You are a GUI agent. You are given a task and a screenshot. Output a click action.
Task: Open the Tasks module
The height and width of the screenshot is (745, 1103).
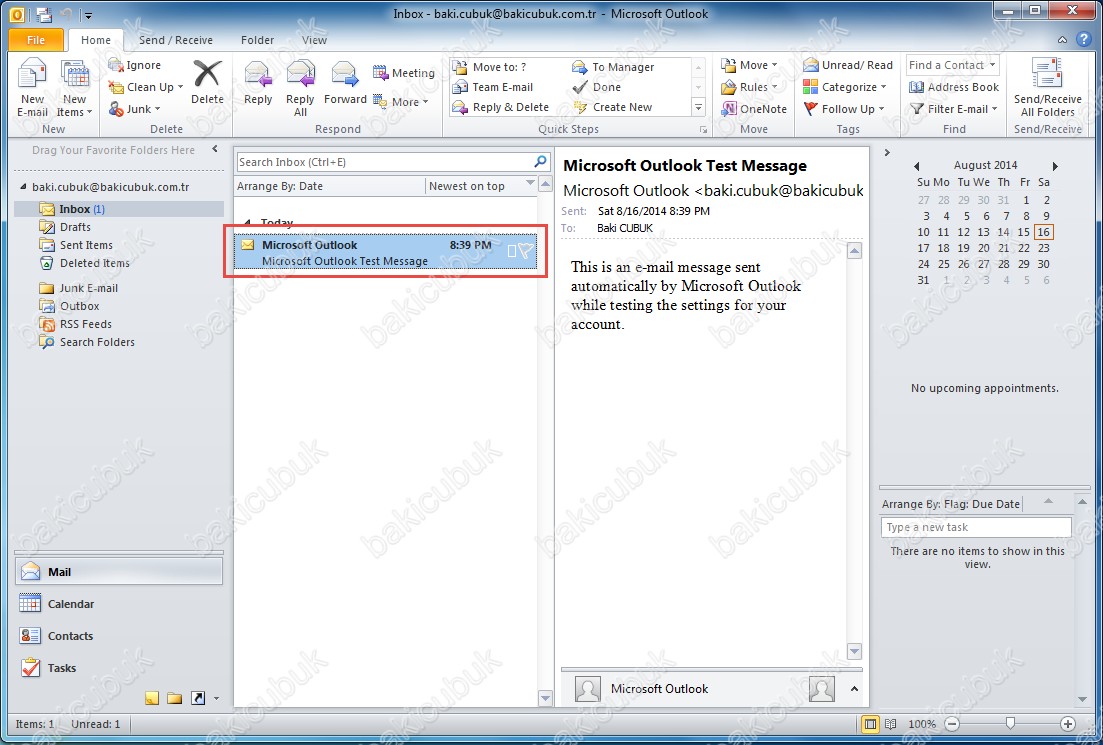click(118, 668)
